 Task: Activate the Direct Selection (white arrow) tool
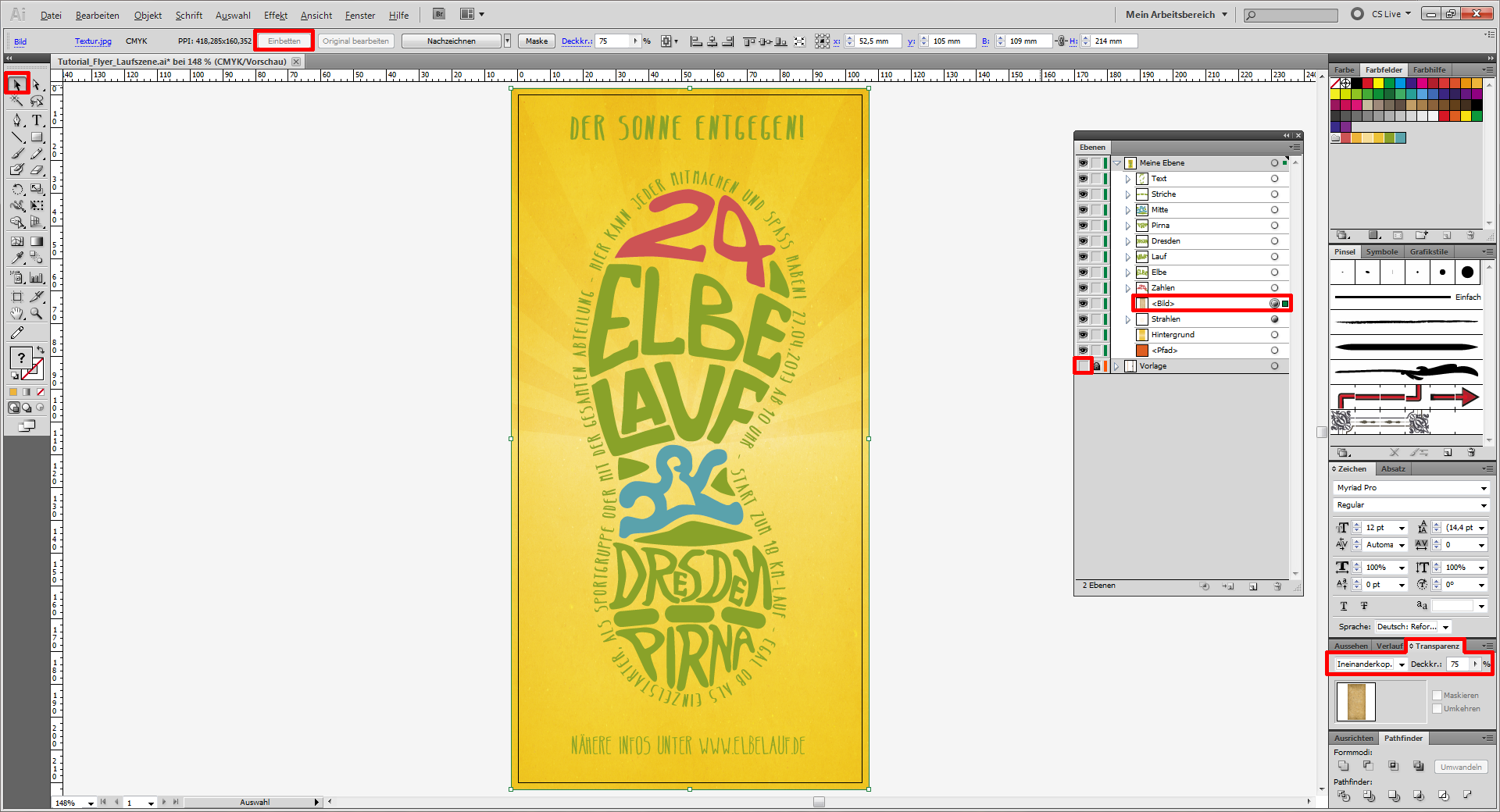pyautogui.click(x=37, y=84)
